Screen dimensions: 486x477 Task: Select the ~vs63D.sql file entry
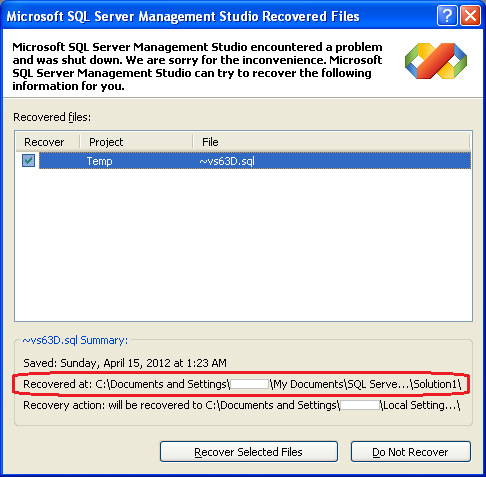[227, 161]
